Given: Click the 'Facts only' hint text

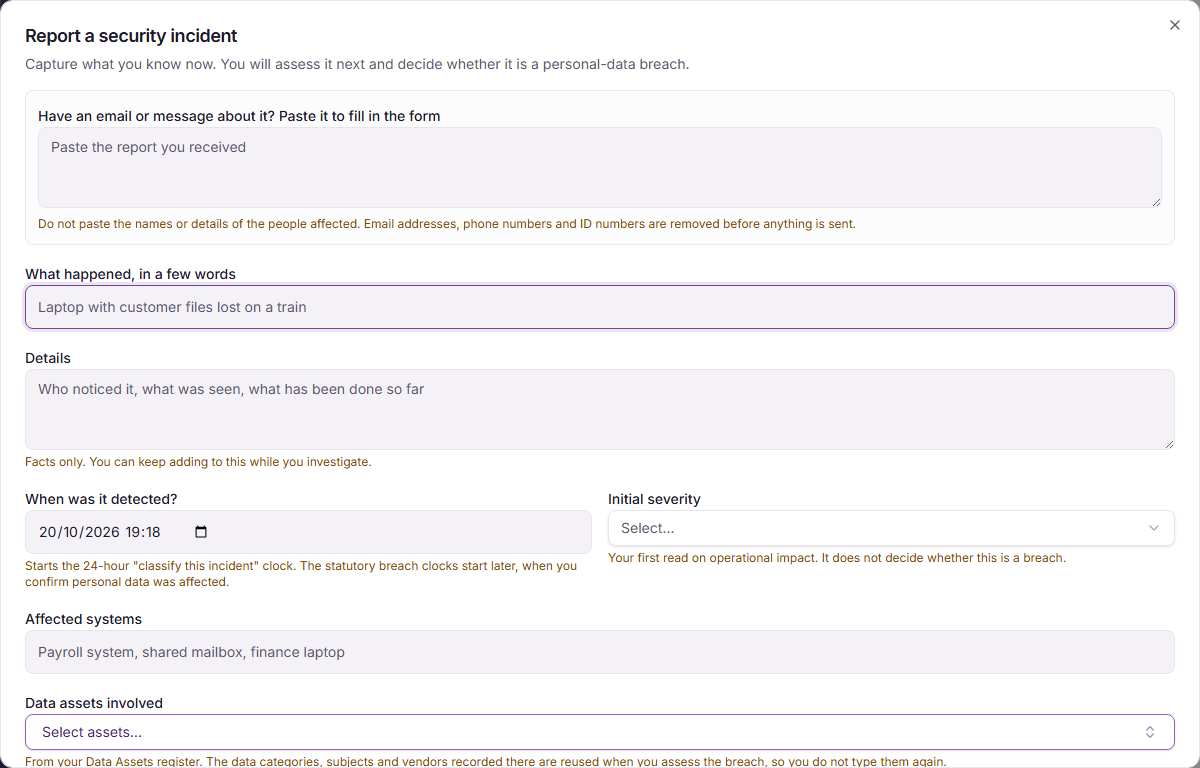Looking at the screenshot, I should (x=198, y=462).
